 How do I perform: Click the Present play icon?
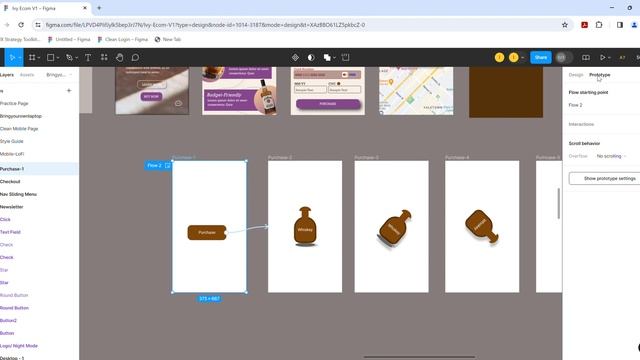coord(602,58)
